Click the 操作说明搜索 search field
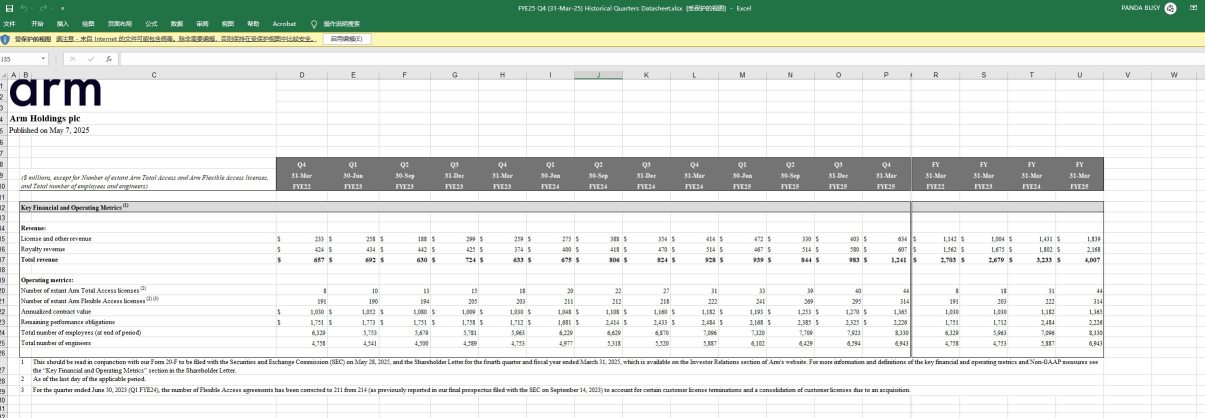 click(341, 22)
